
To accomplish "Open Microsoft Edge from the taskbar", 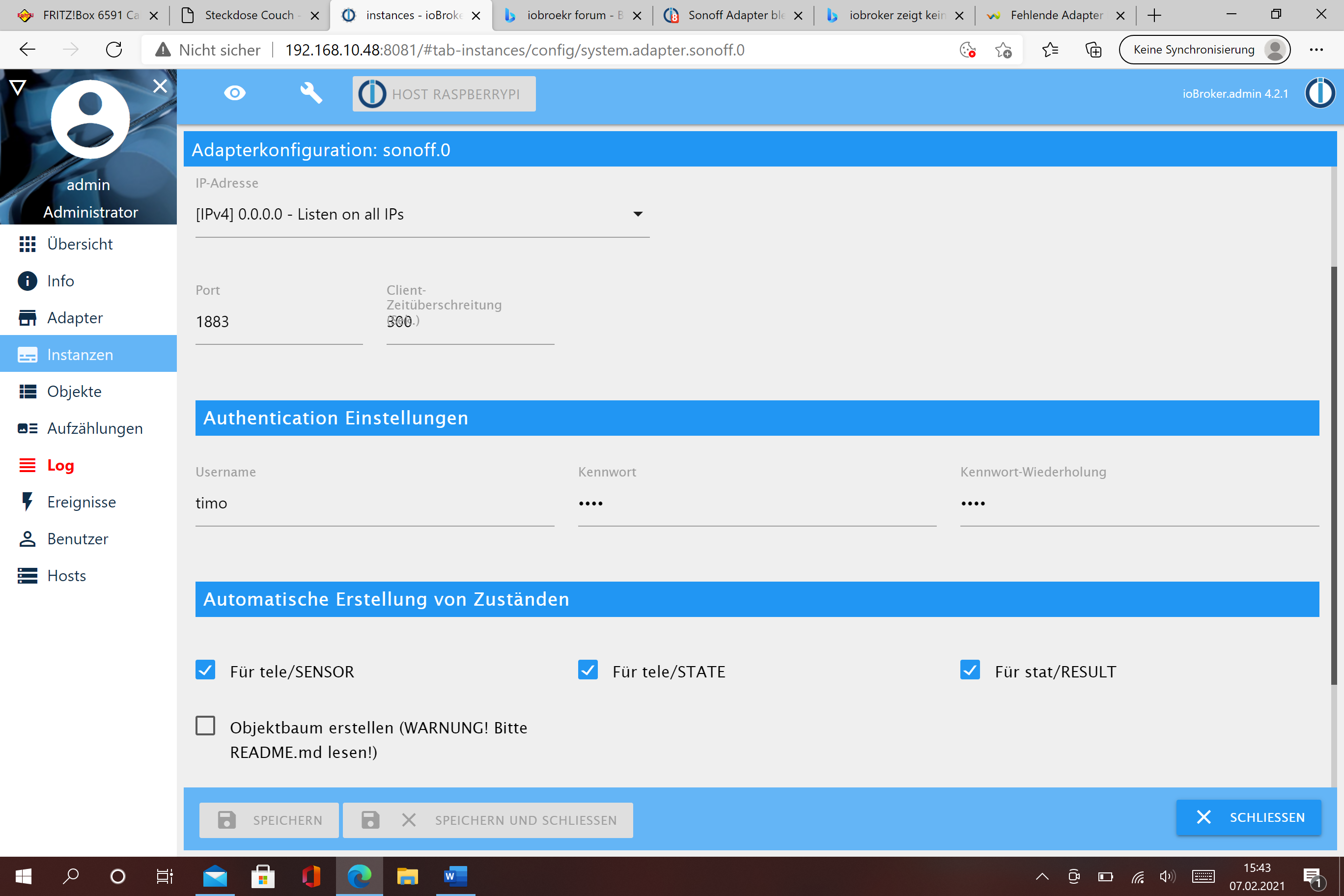I will [360, 876].
